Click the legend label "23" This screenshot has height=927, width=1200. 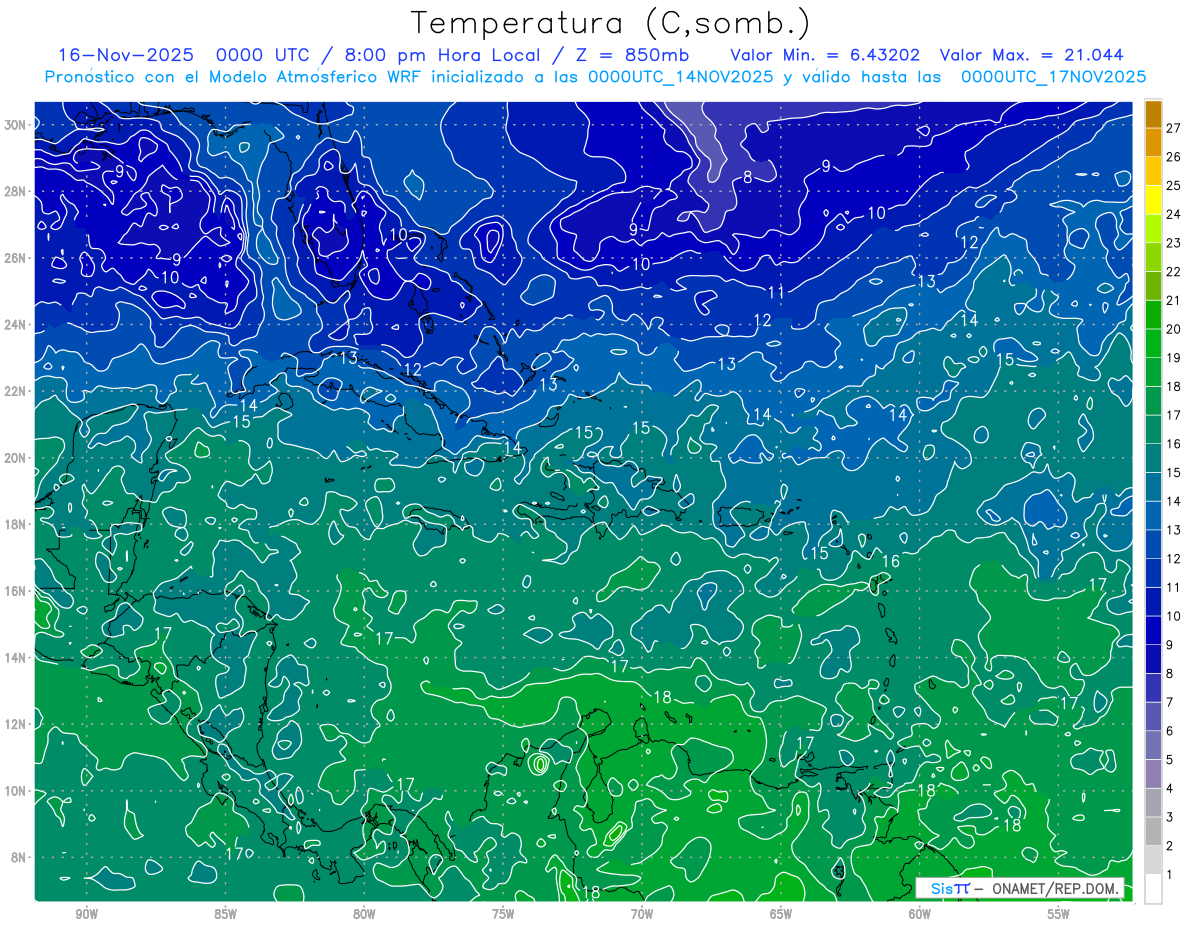pos(1173,243)
